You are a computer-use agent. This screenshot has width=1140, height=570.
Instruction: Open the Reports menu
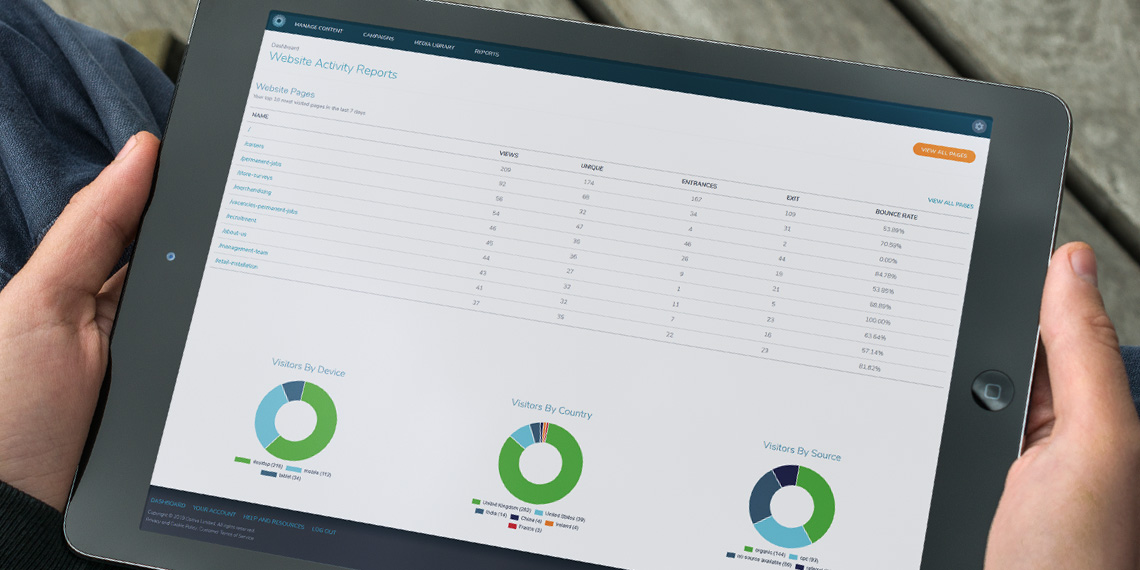486,52
